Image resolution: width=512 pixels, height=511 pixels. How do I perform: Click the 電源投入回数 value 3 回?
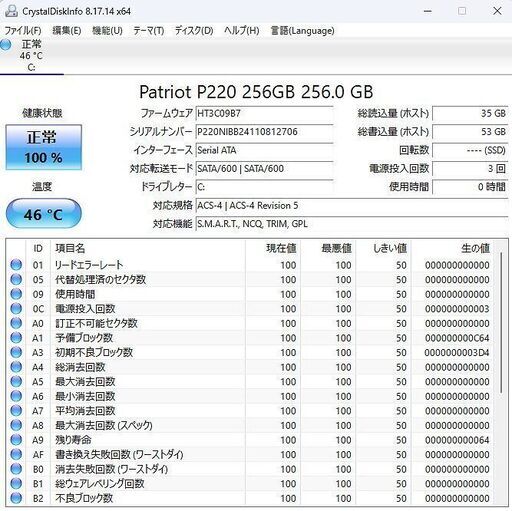(x=470, y=168)
